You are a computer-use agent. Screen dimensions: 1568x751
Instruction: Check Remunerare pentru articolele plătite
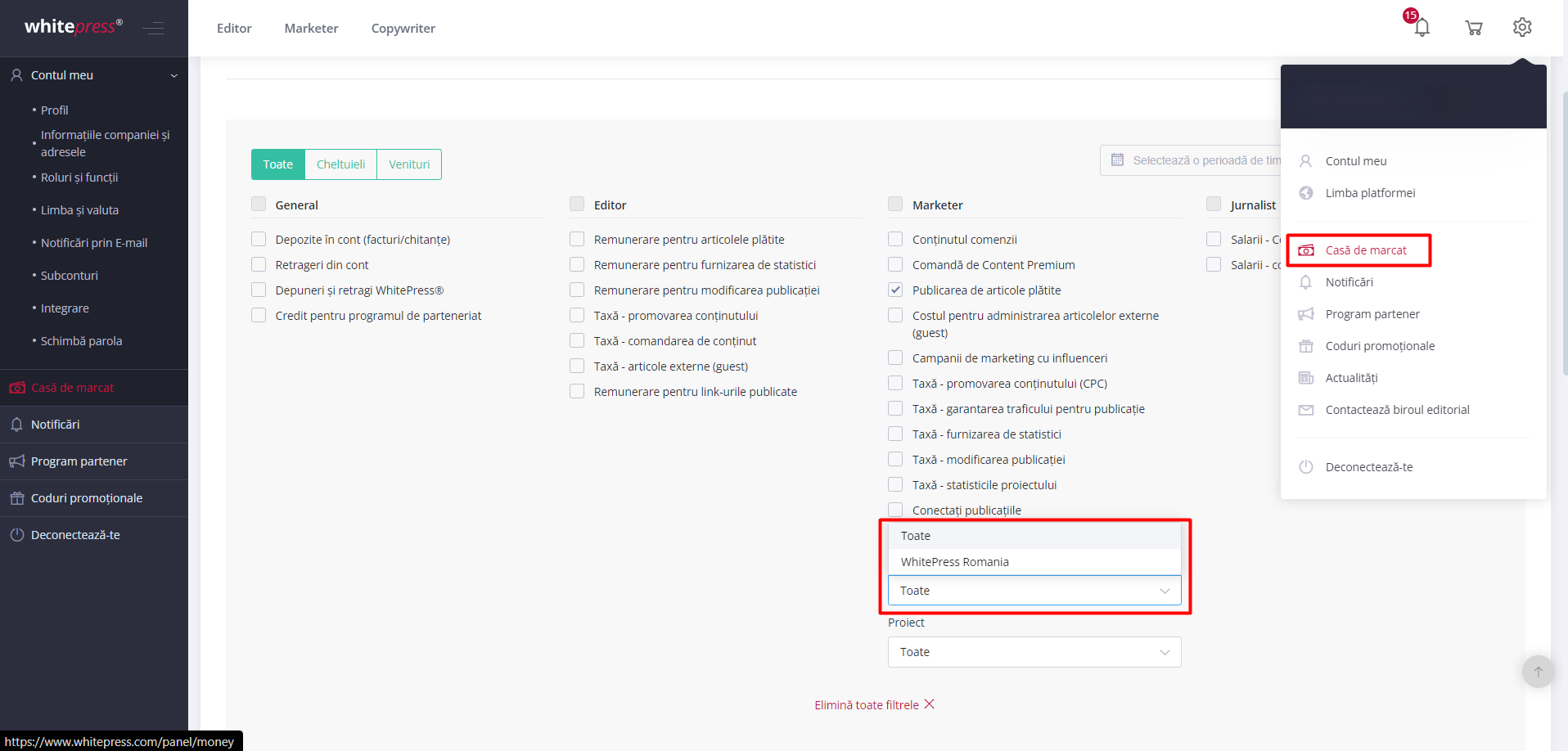pos(577,239)
